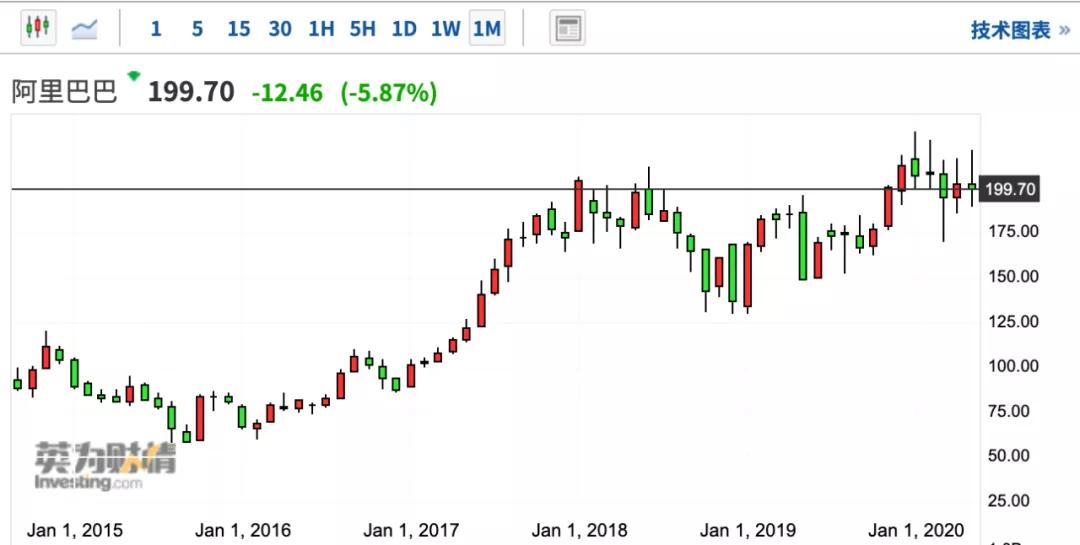Select the 1H timeframe
The height and width of the screenshot is (545, 1080).
click(x=321, y=29)
